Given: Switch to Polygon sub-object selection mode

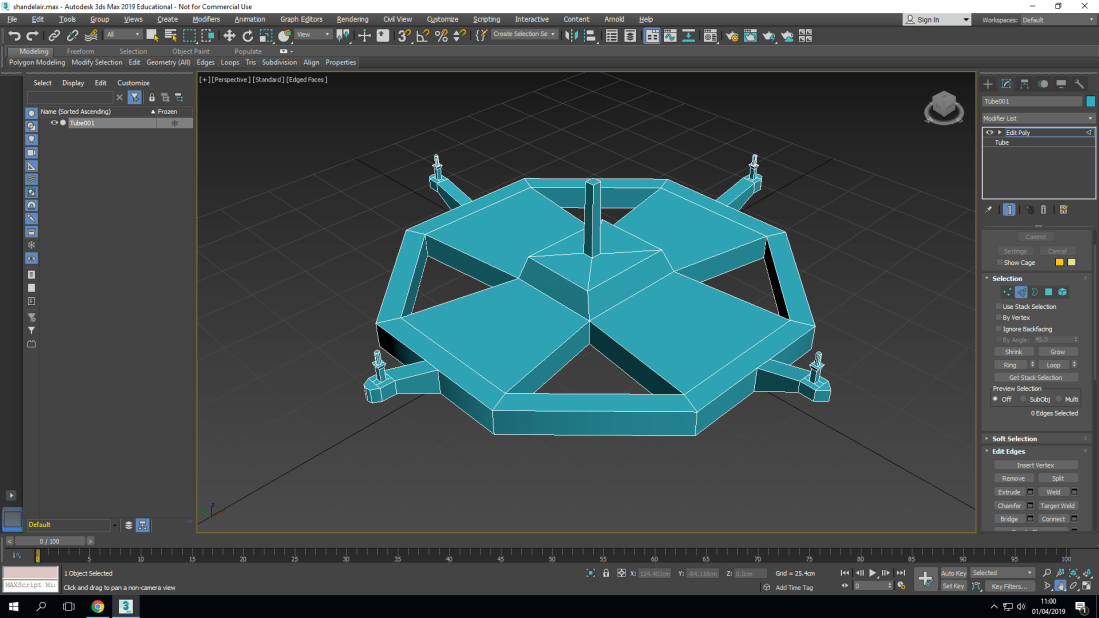Looking at the screenshot, I should coord(1048,292).
